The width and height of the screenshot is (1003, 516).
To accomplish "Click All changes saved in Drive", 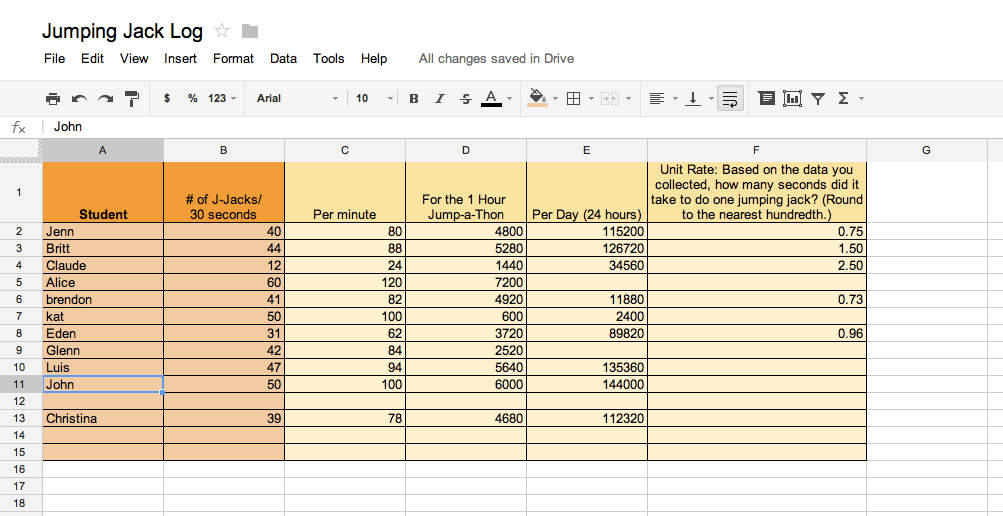I will 496,58.
